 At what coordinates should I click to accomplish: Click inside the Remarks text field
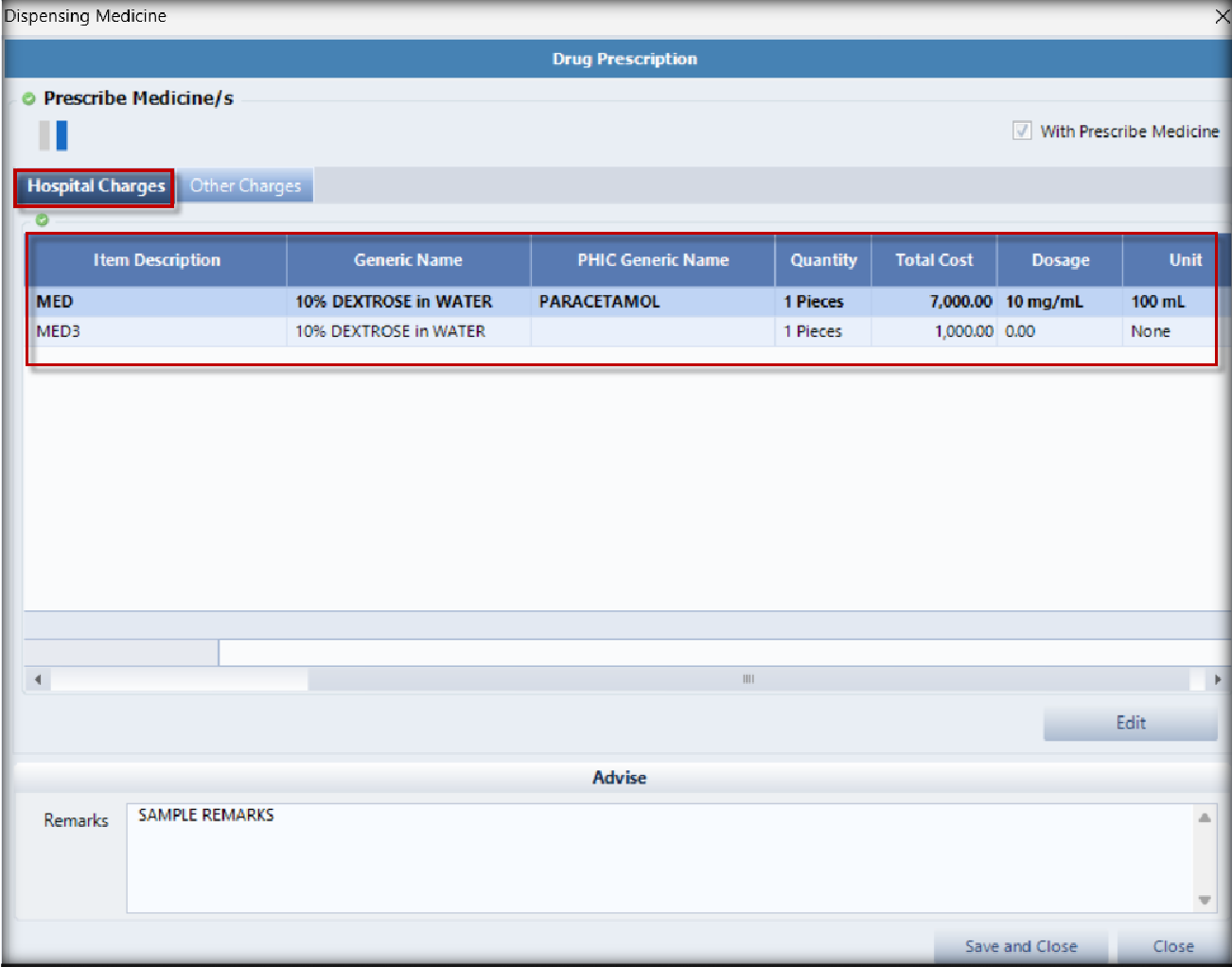[x=659, y=857]
